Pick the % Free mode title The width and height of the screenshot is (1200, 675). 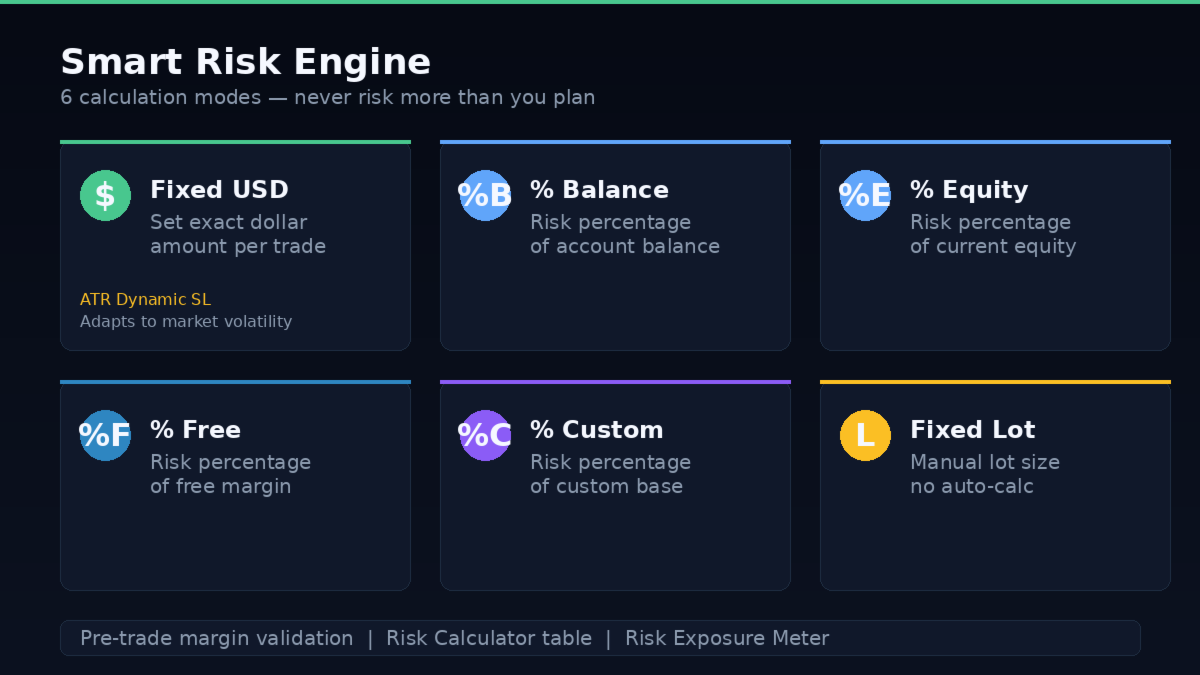coord(195,430)
